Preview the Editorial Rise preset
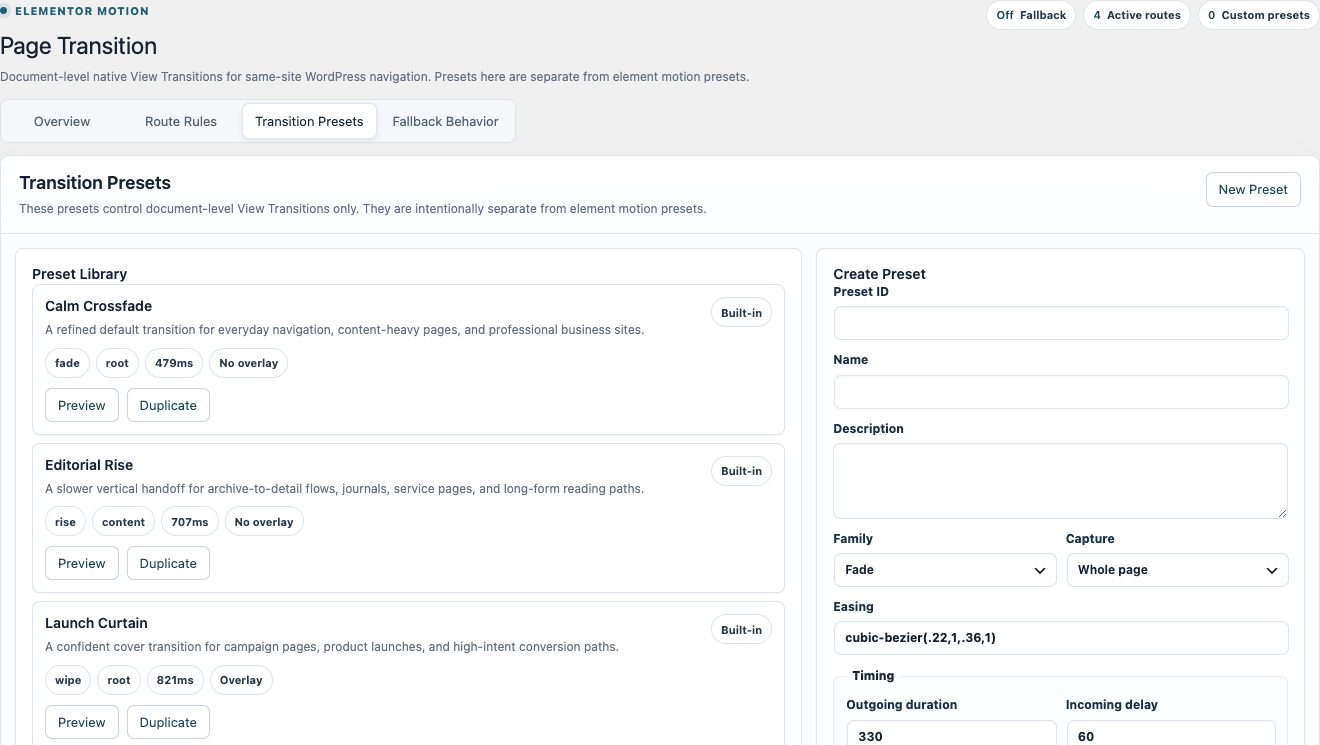1320x745 pixels. pyautogui.click(x=82, y=563)
